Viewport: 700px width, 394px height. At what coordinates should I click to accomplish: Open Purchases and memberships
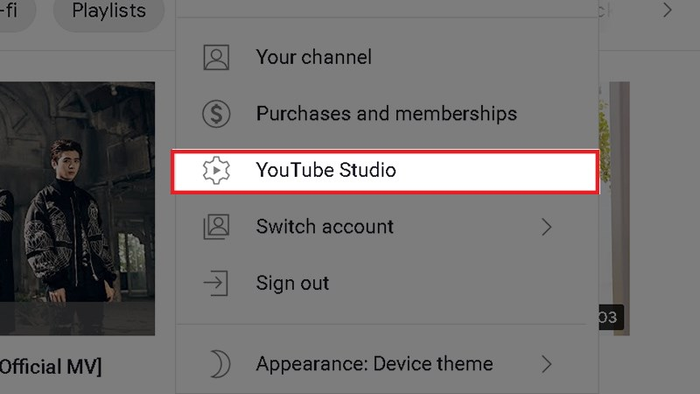(387, 114)
